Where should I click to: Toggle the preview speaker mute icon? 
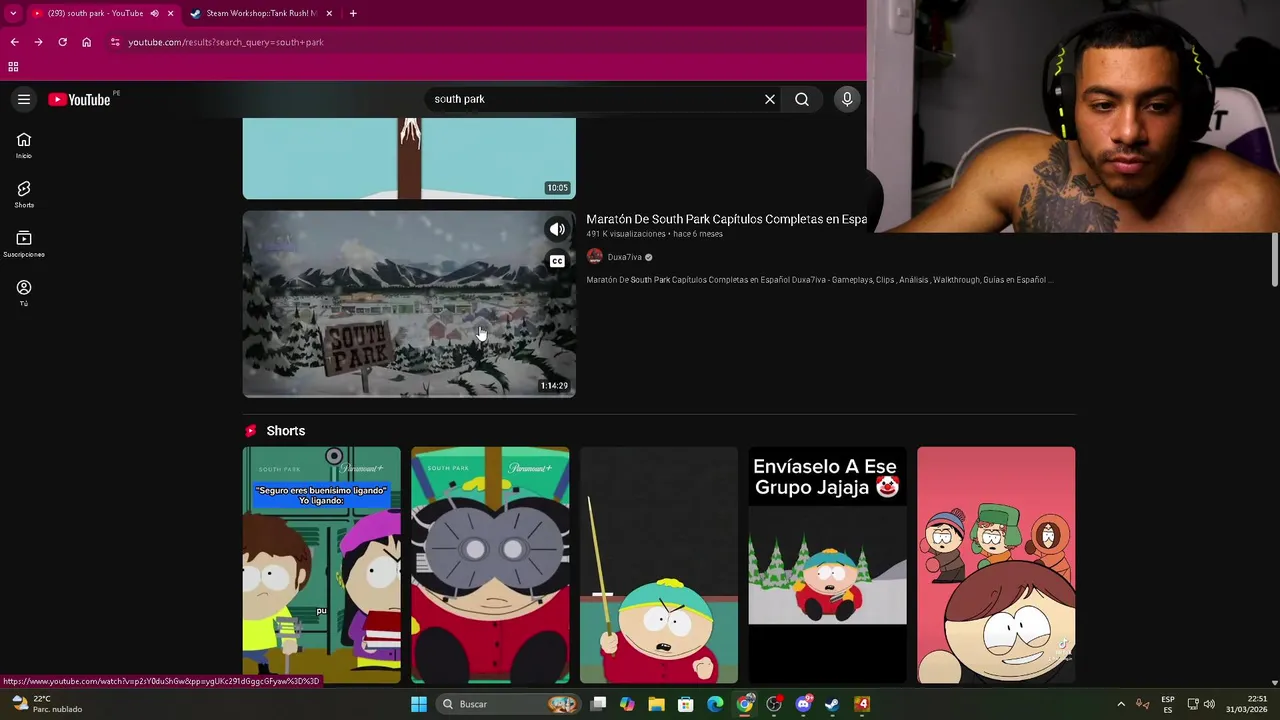pos(557,229)
